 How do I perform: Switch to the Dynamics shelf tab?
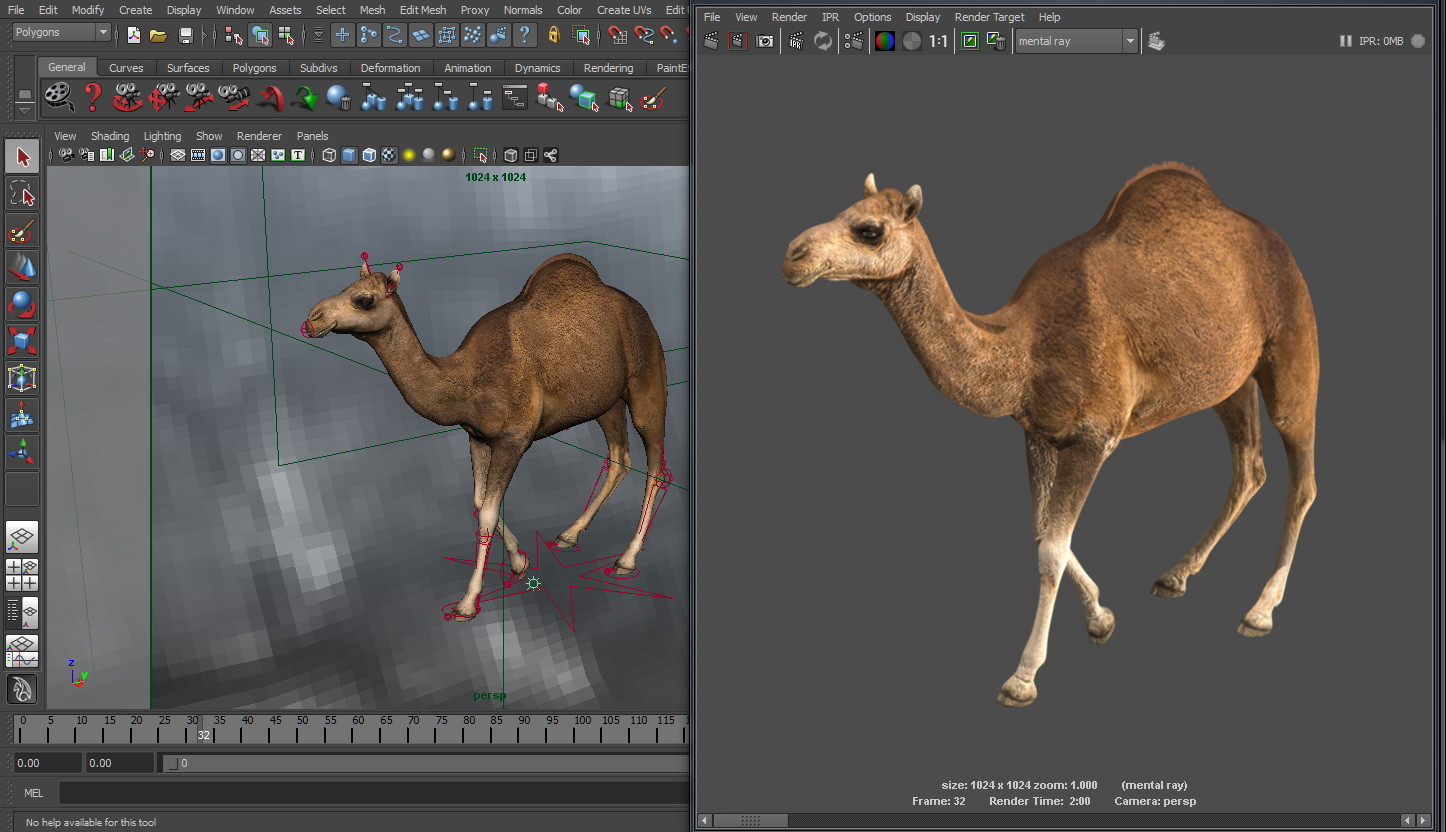537,68
